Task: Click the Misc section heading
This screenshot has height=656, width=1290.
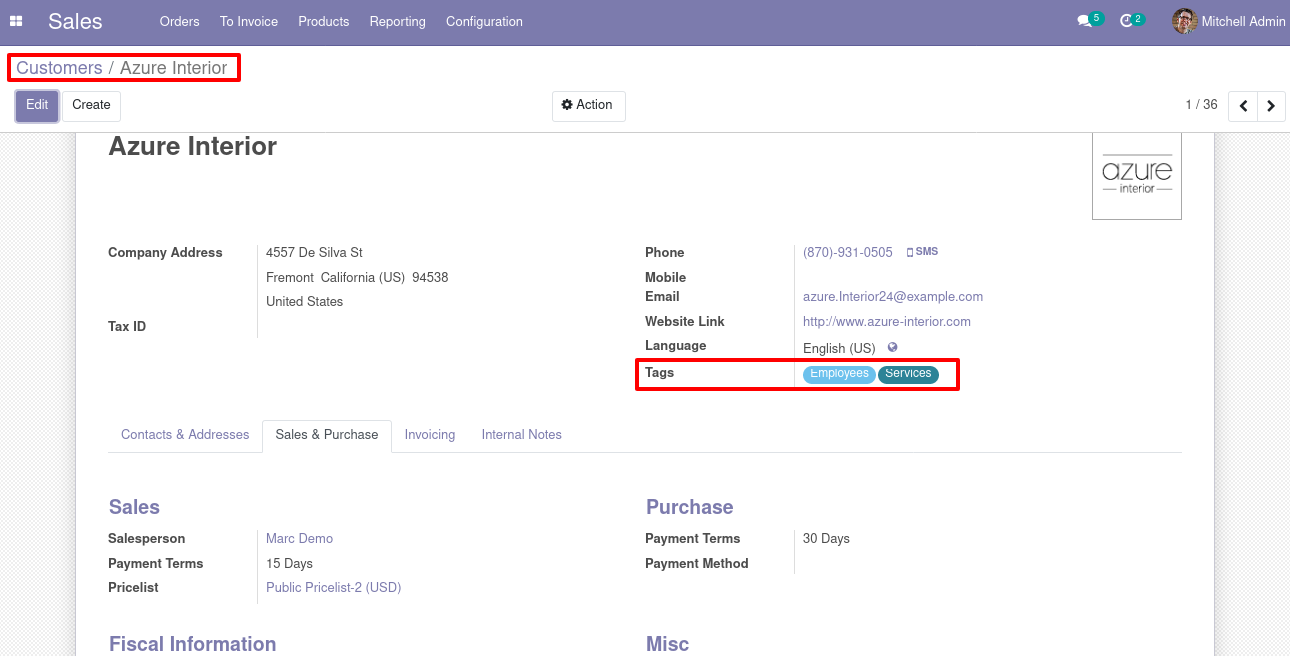Action: (x=668, y=644)
